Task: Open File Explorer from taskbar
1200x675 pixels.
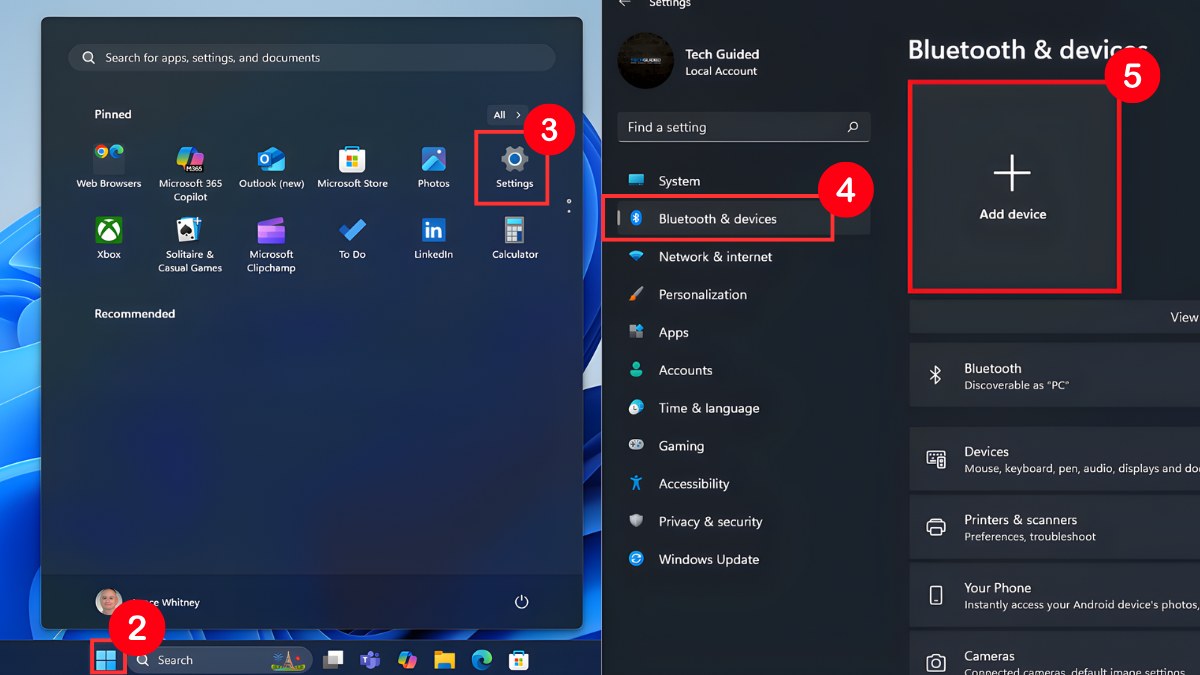Action: [444, 660]
